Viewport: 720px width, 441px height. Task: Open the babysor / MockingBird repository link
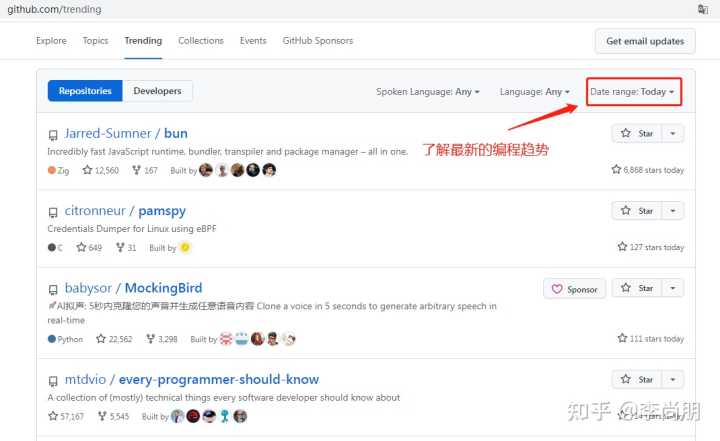coord(133,288)
